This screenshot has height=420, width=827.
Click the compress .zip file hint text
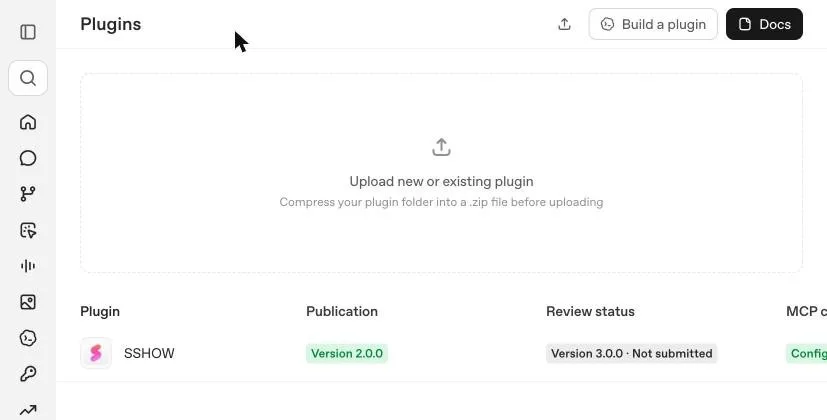tap(441, 202)
